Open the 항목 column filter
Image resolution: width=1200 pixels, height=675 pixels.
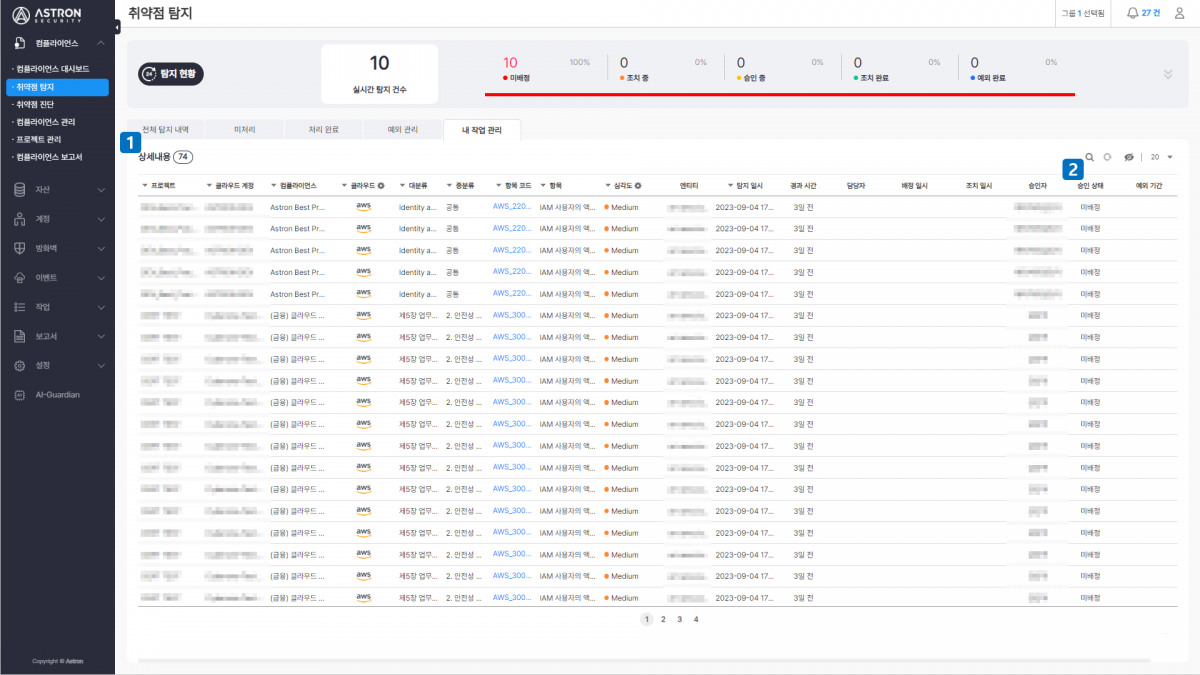543,186
